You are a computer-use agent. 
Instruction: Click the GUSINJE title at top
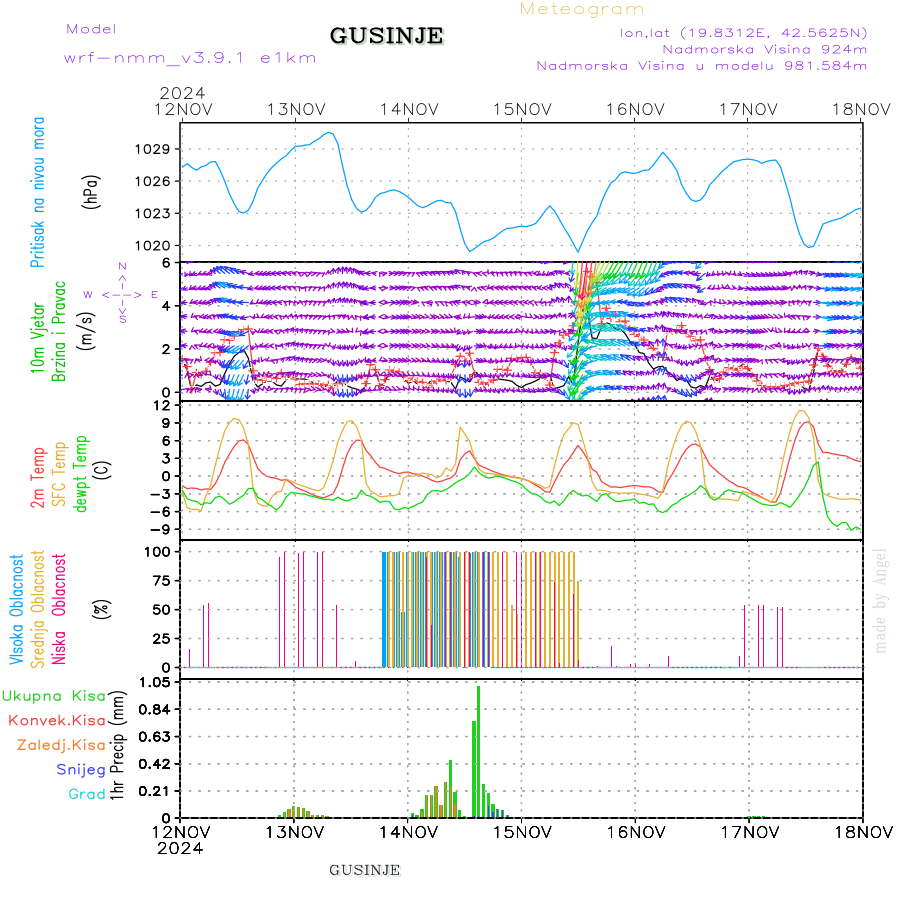(x=386, y=36)
